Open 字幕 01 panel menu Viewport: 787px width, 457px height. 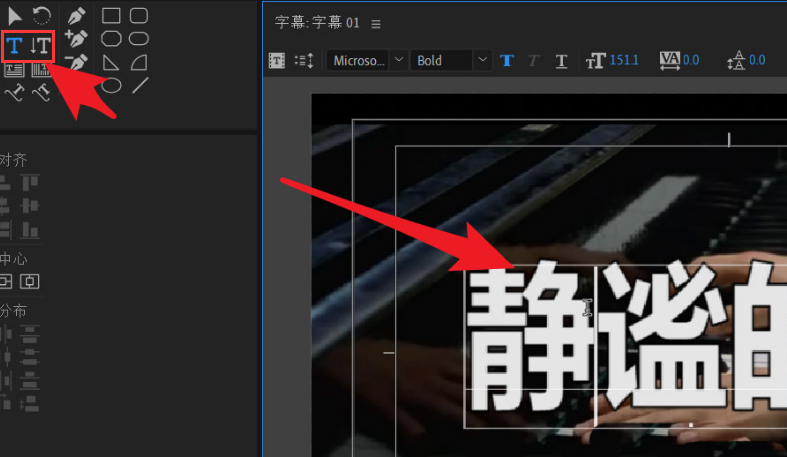click(376, 24)
